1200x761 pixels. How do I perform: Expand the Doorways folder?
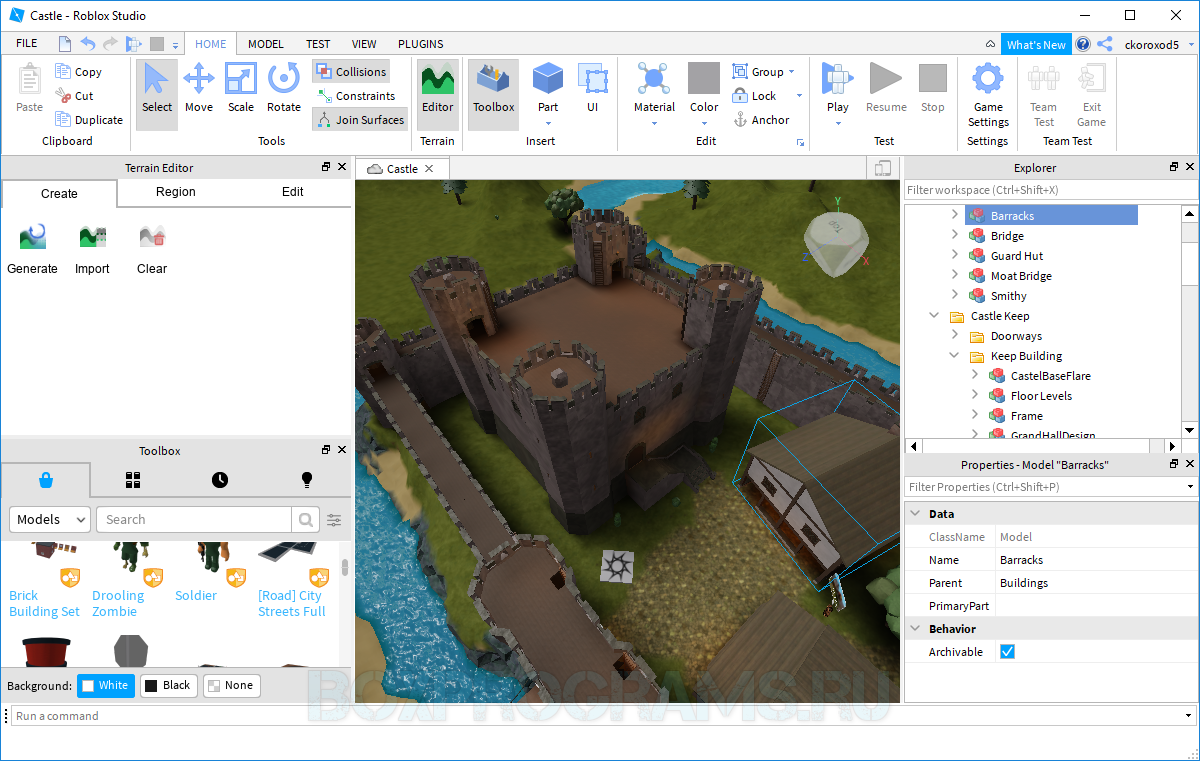click(954, 336)
